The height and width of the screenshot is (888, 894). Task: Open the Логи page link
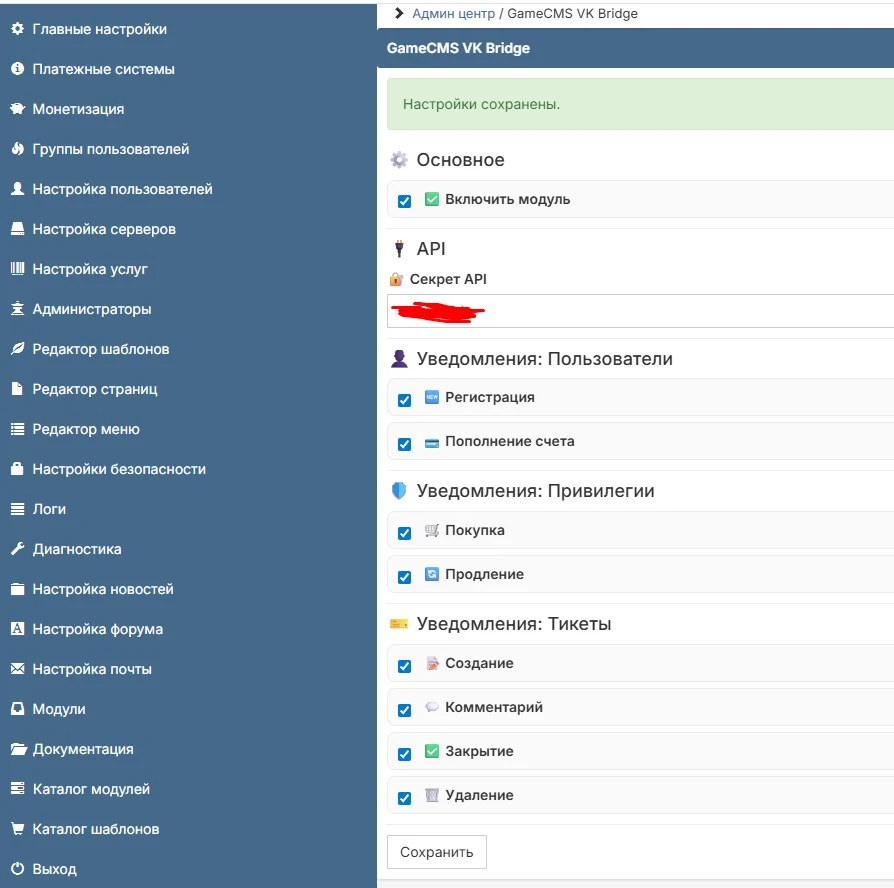pyautogui.click(x=49, y=509)
